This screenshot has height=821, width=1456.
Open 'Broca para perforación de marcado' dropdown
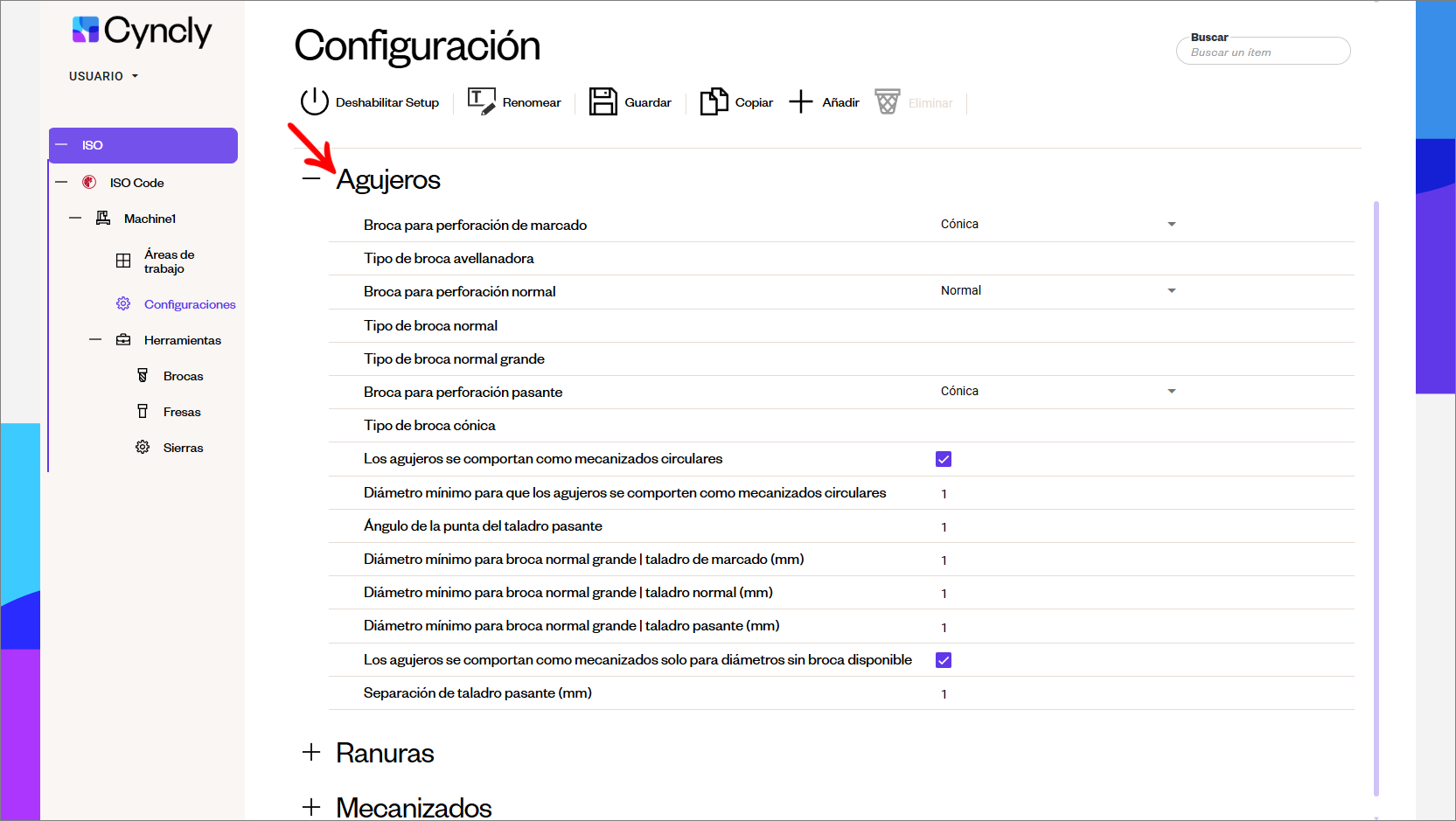coord(1058,225)
